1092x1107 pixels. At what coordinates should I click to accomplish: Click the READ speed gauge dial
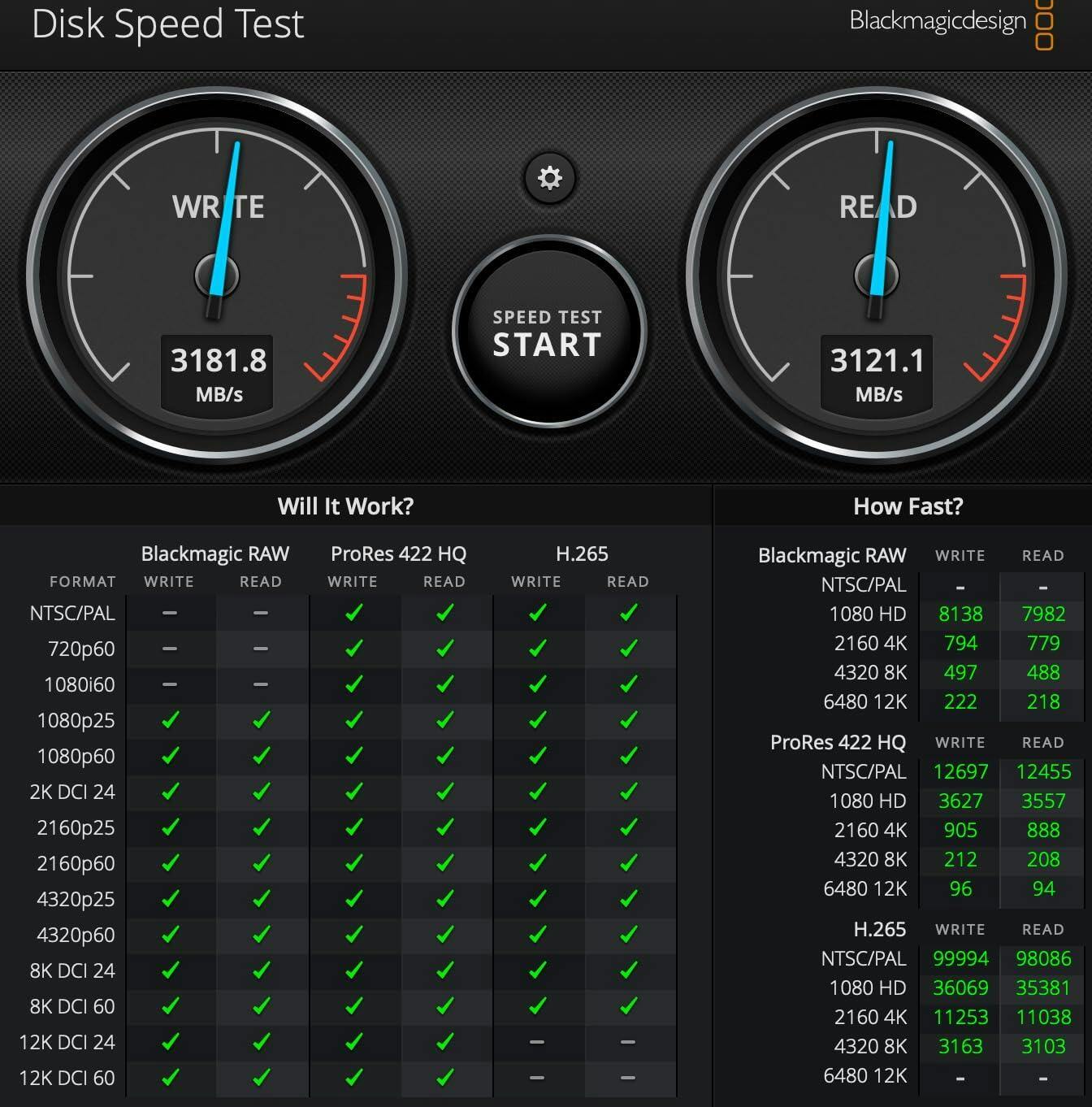click(x=877, y=276)
